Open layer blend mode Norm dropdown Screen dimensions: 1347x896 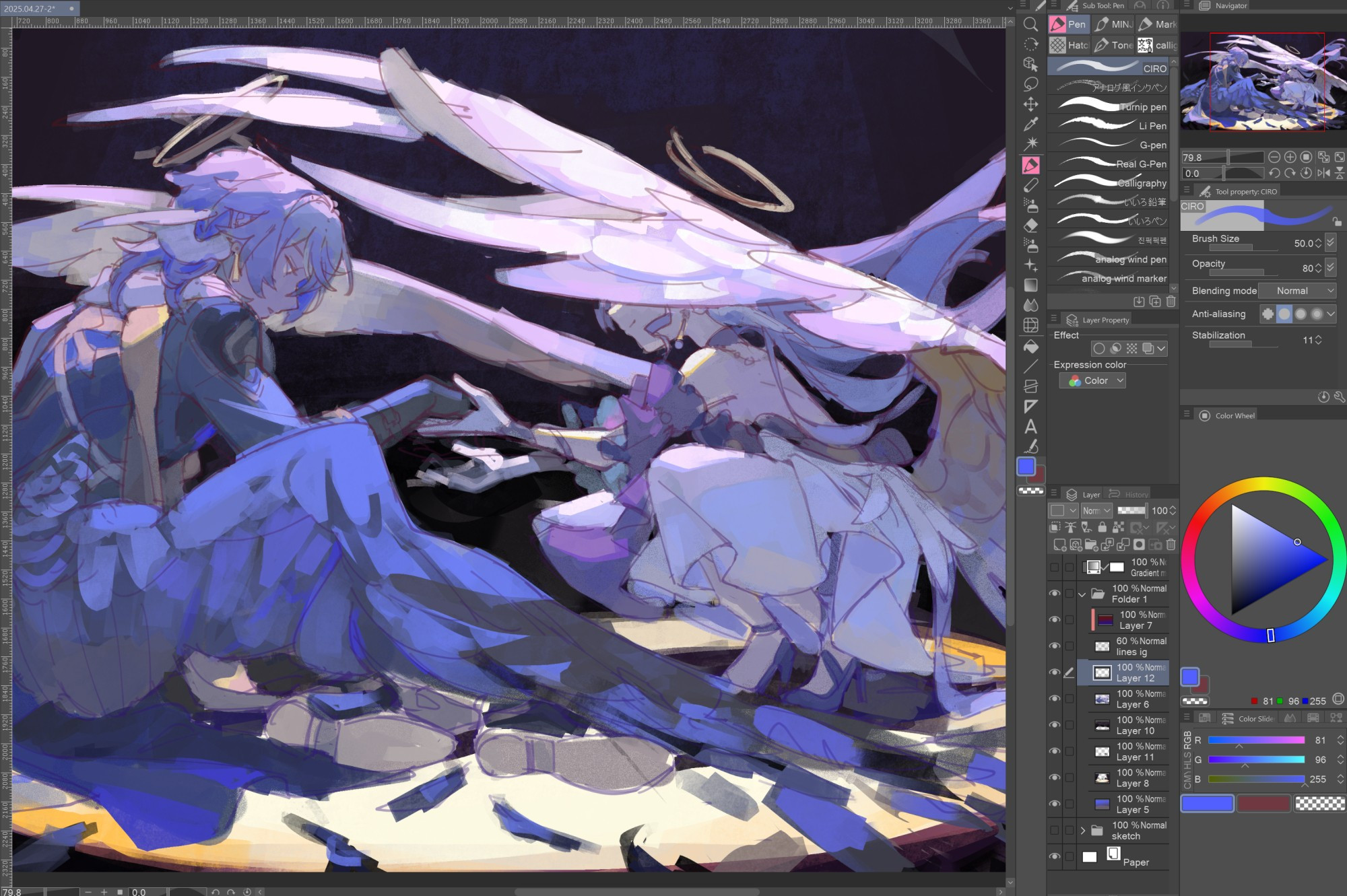[x=1096, y=511]
